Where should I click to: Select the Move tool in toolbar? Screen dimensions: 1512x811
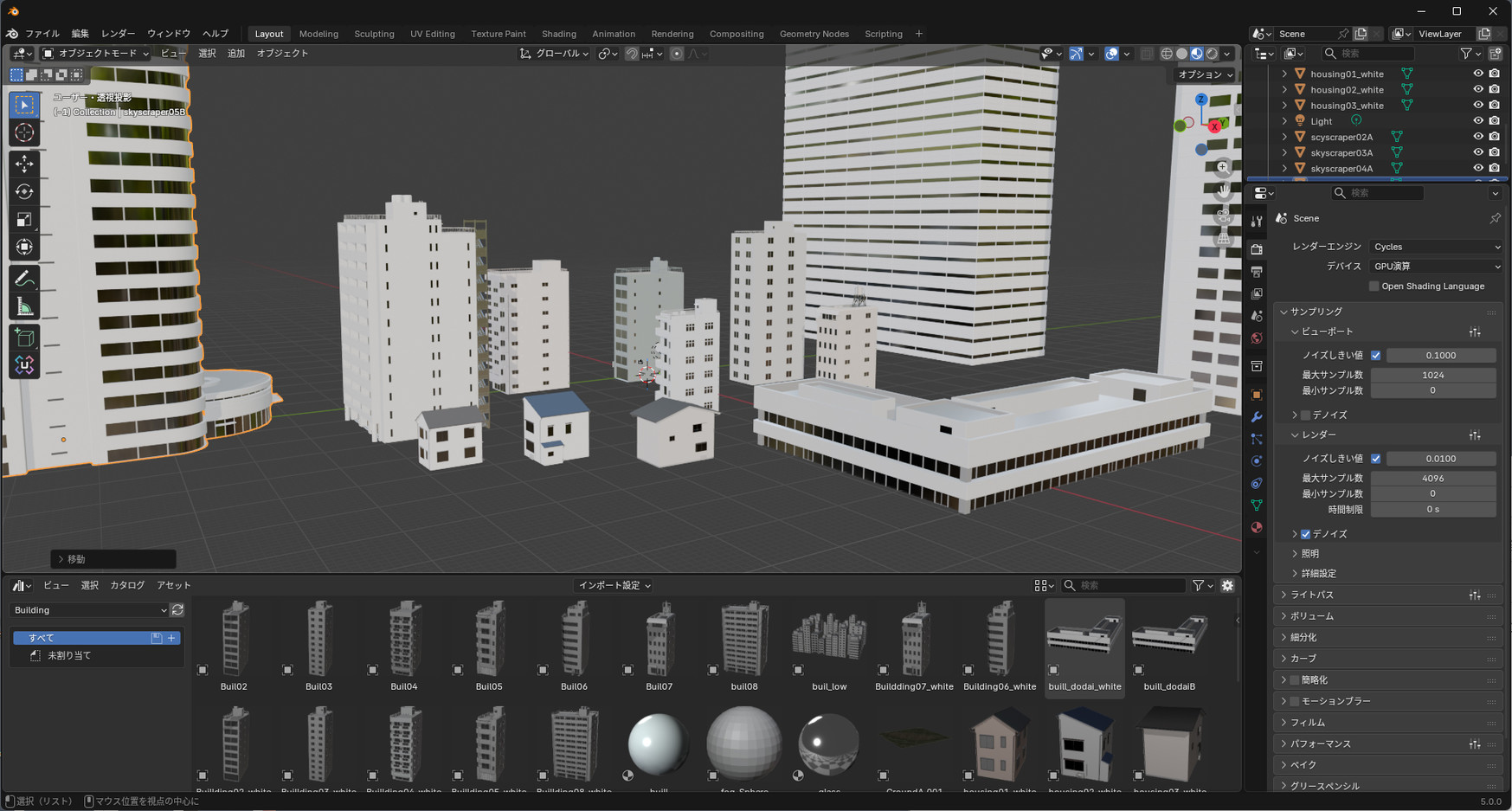[x=24, y=164]
